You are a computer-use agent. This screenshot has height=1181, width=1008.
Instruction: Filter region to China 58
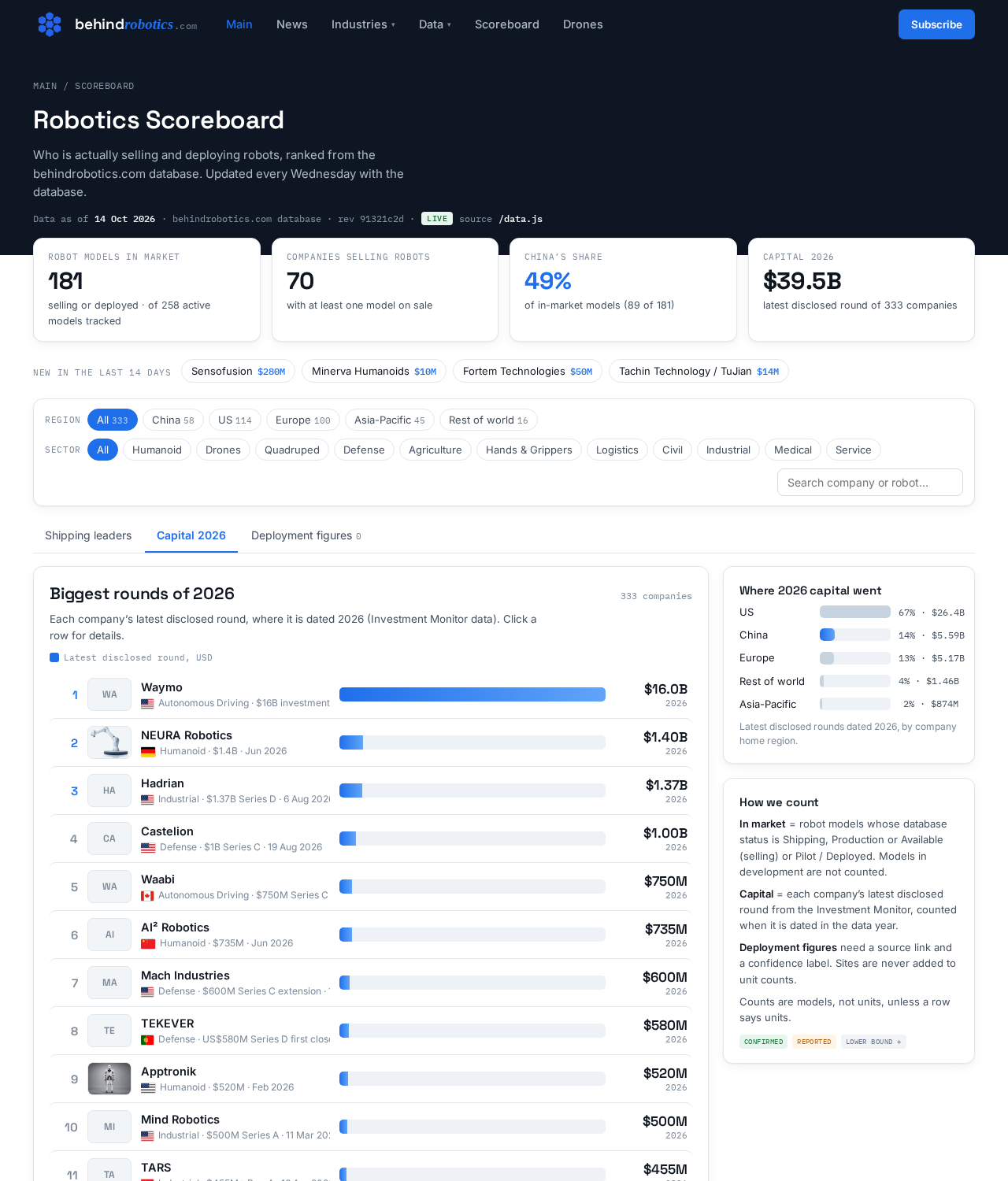point(173,420)
